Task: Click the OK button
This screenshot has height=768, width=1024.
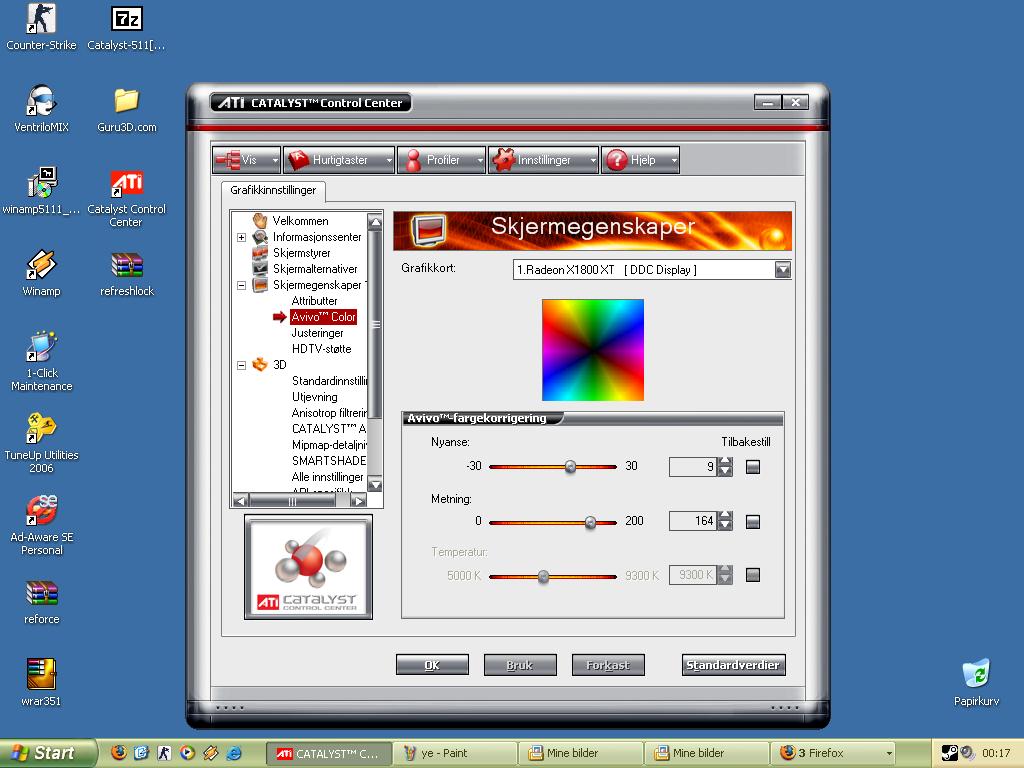Action: point(432,665)
